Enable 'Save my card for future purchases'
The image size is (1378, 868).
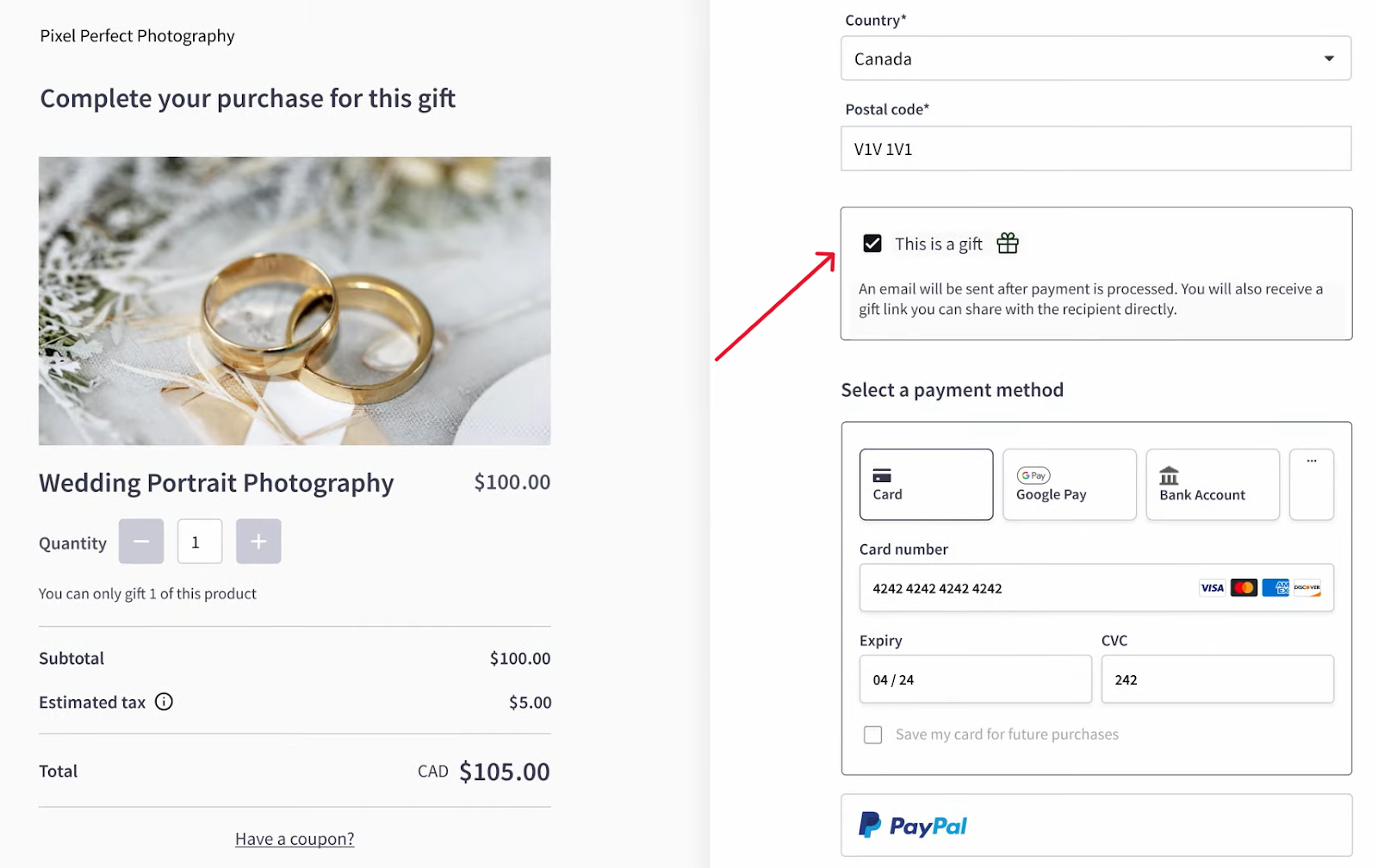872,735
